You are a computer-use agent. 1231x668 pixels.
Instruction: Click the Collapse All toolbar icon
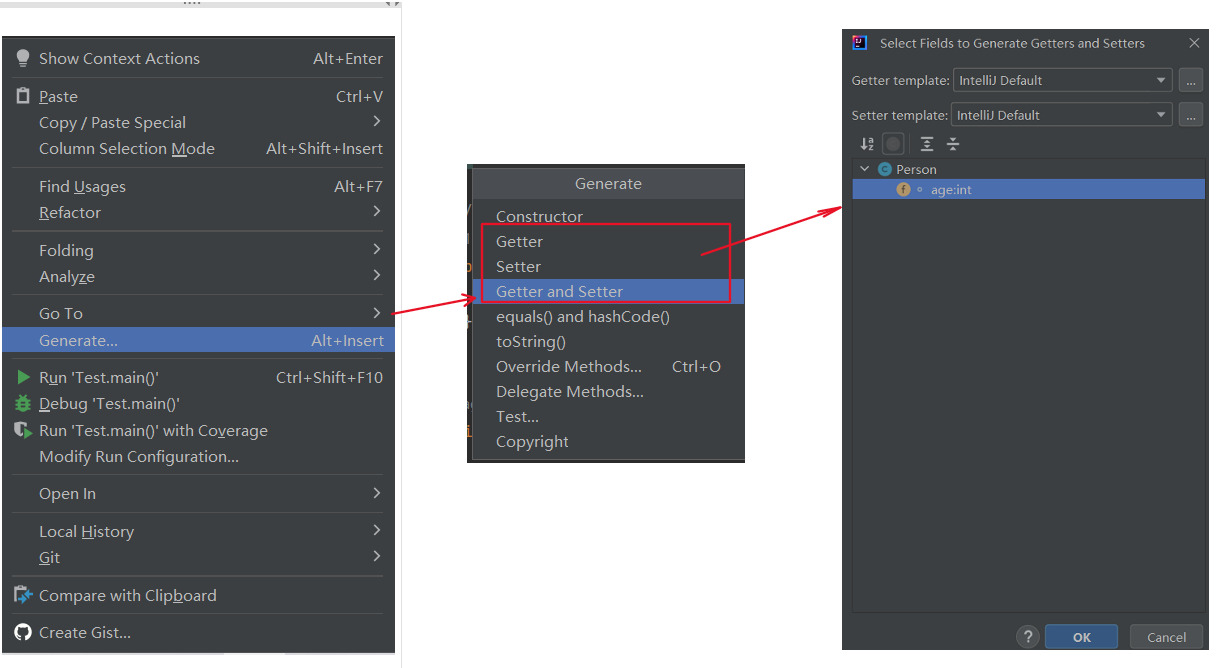click(953, 144)
